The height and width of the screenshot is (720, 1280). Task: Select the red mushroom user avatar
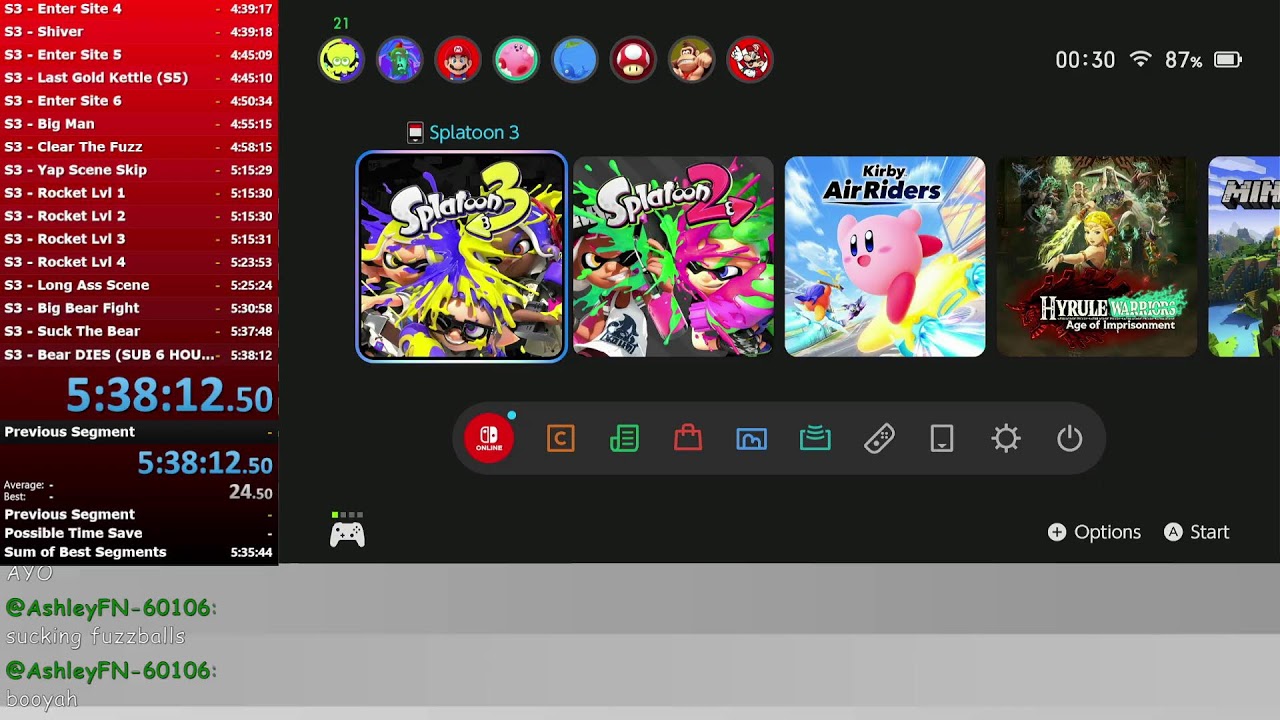click(633, 61)
